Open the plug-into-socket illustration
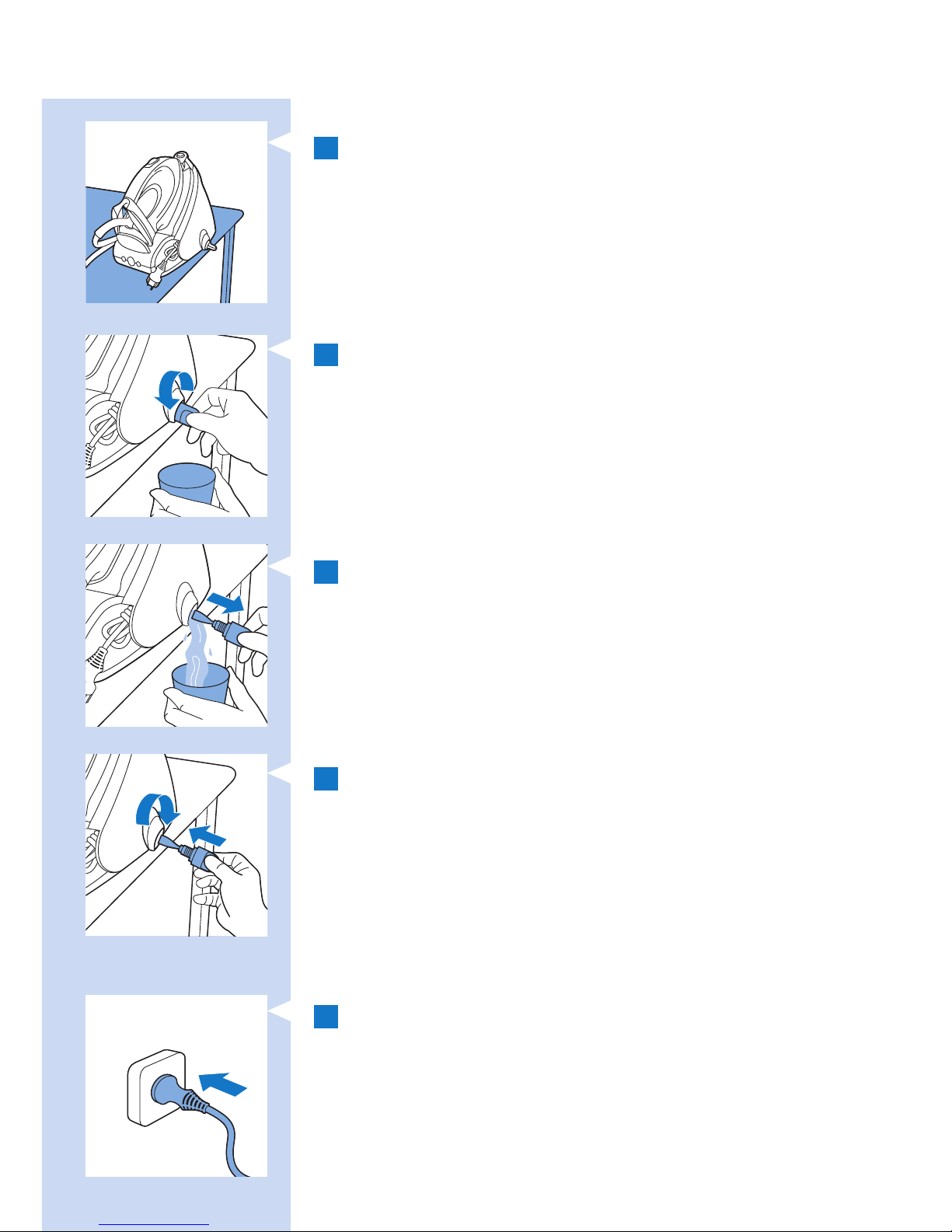 coord(176,1086)
